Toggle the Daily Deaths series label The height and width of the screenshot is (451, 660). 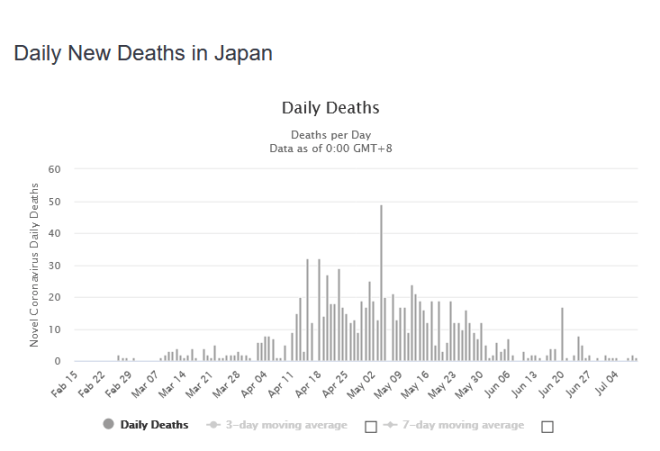154,425
